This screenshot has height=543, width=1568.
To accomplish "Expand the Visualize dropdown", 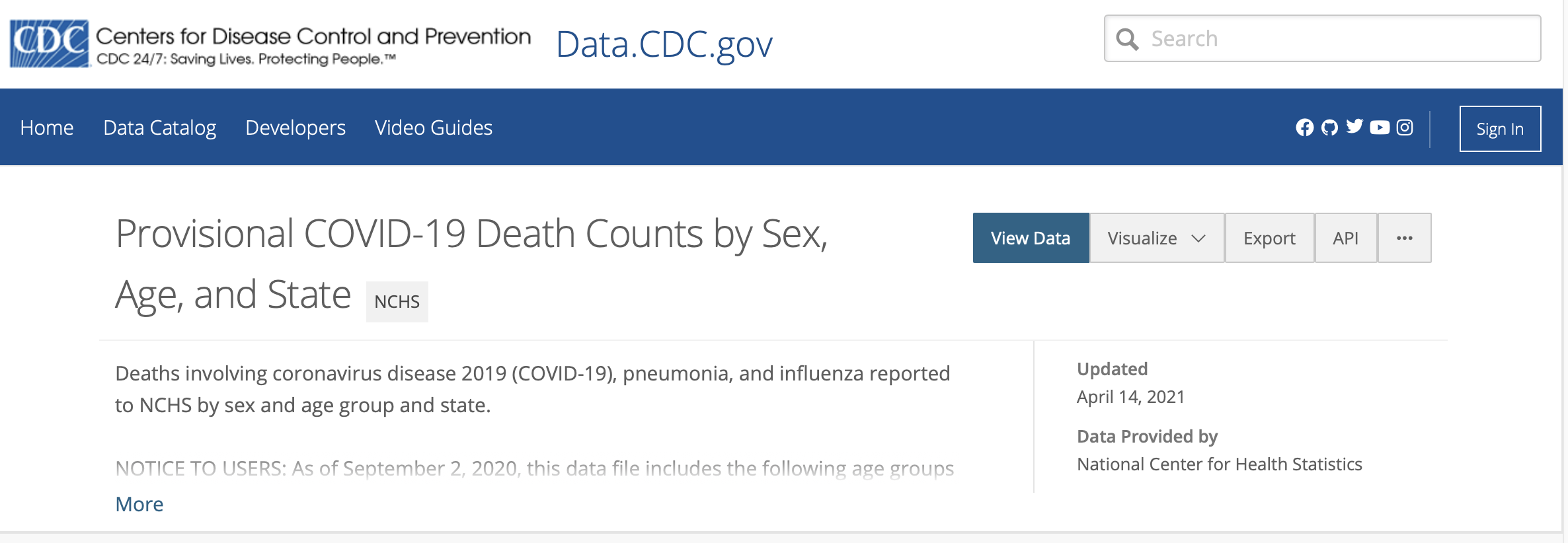I will click(x=1157, y=238).
